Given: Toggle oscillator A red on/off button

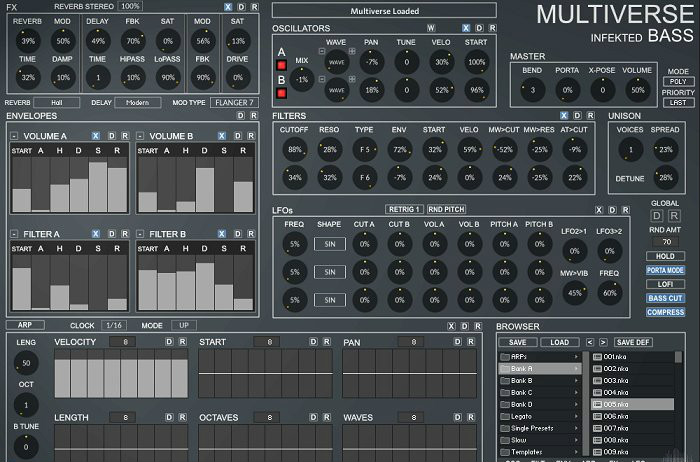Looking at the screenshot, I should [281, 66].
